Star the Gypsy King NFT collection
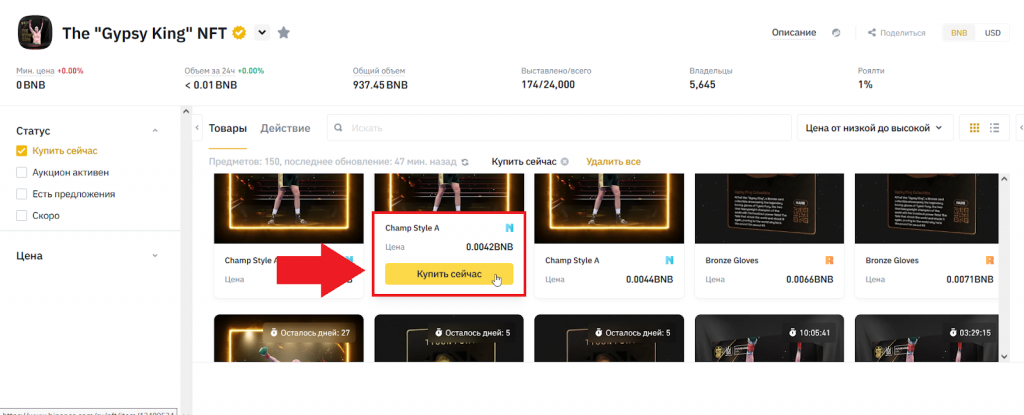Screen dimensions: 1024x415 pos(283,32)
